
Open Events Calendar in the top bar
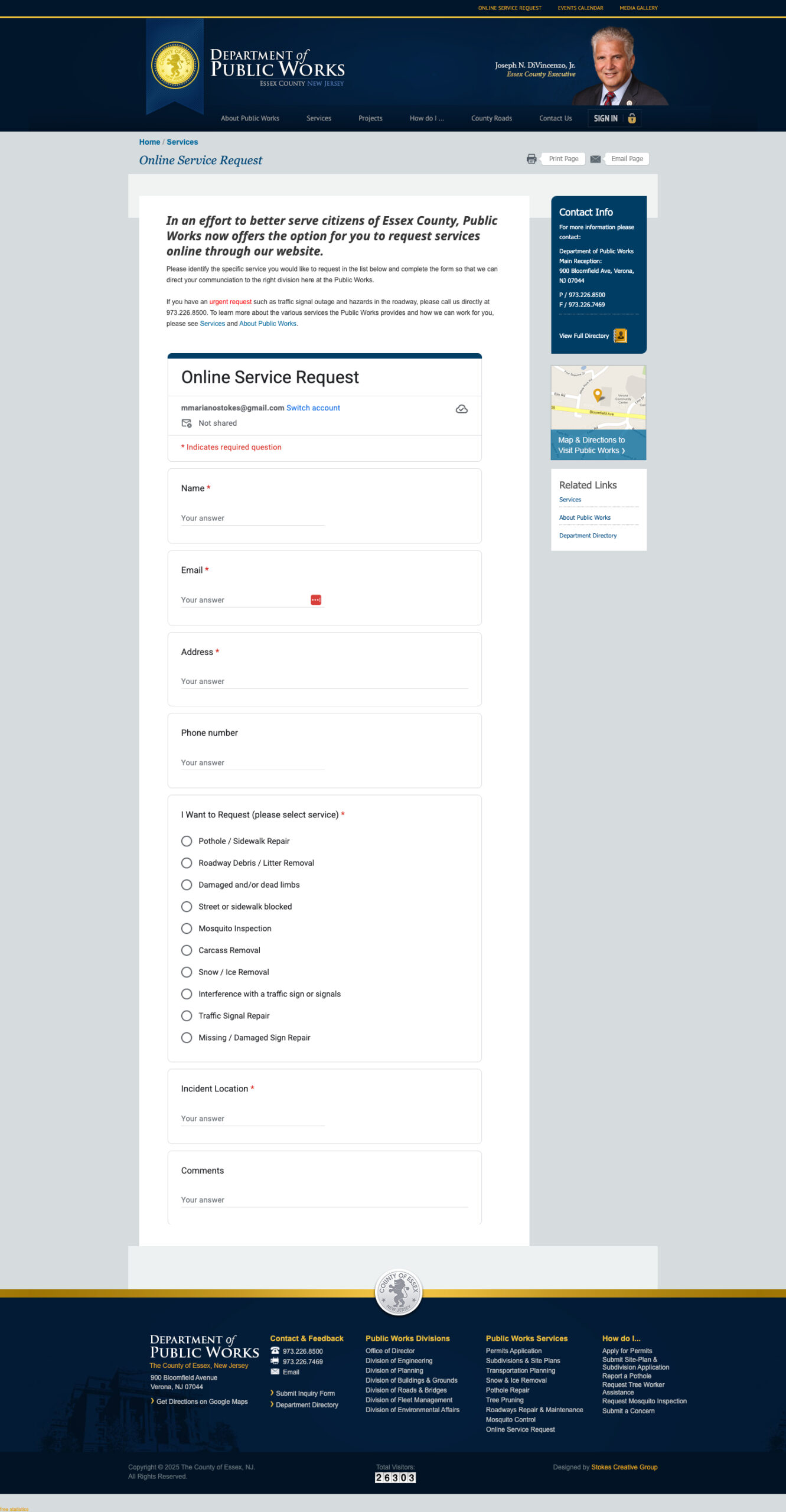click(580, 8)
